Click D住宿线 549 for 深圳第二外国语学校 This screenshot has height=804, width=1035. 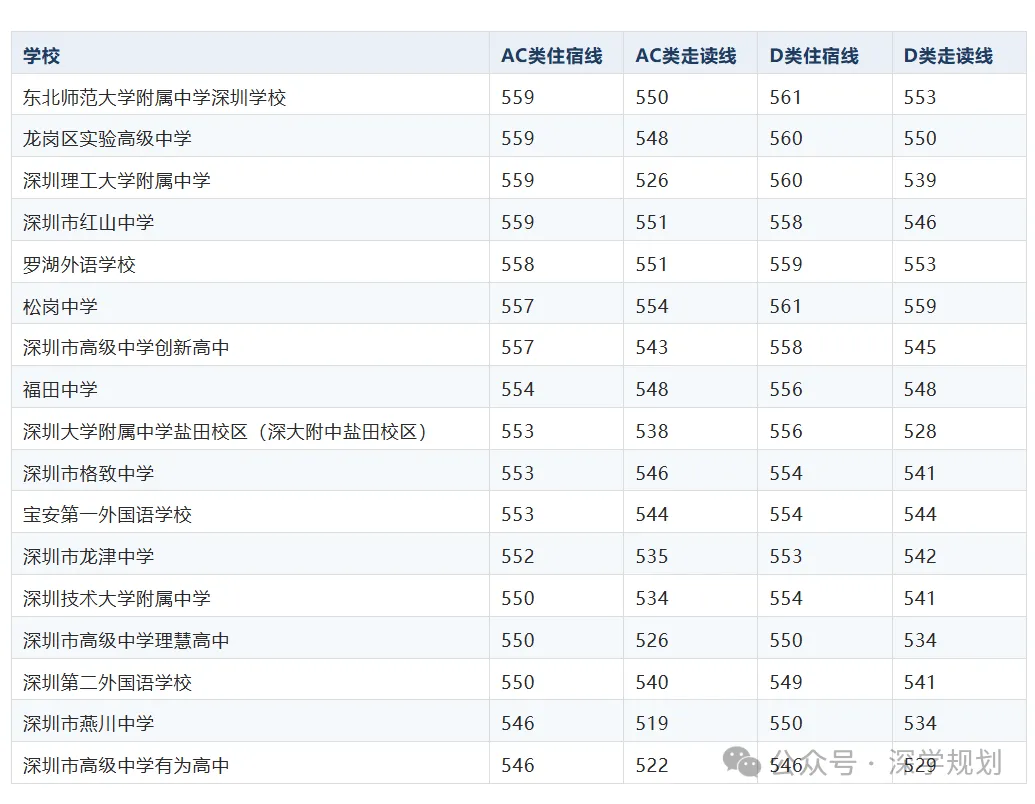(786, 682)
